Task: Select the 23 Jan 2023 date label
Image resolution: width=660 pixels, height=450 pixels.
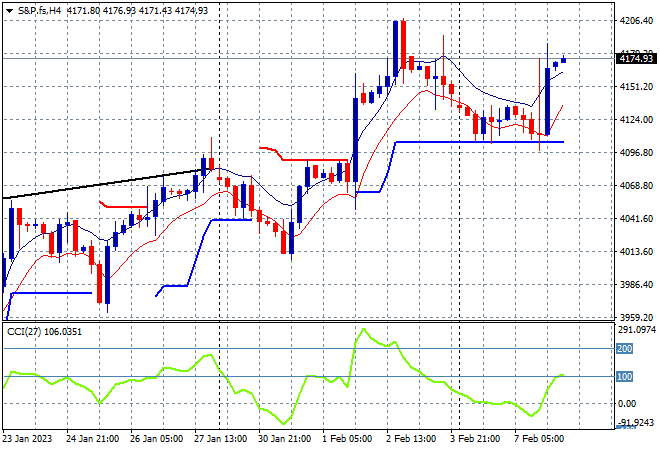Action: coord(30,438)
